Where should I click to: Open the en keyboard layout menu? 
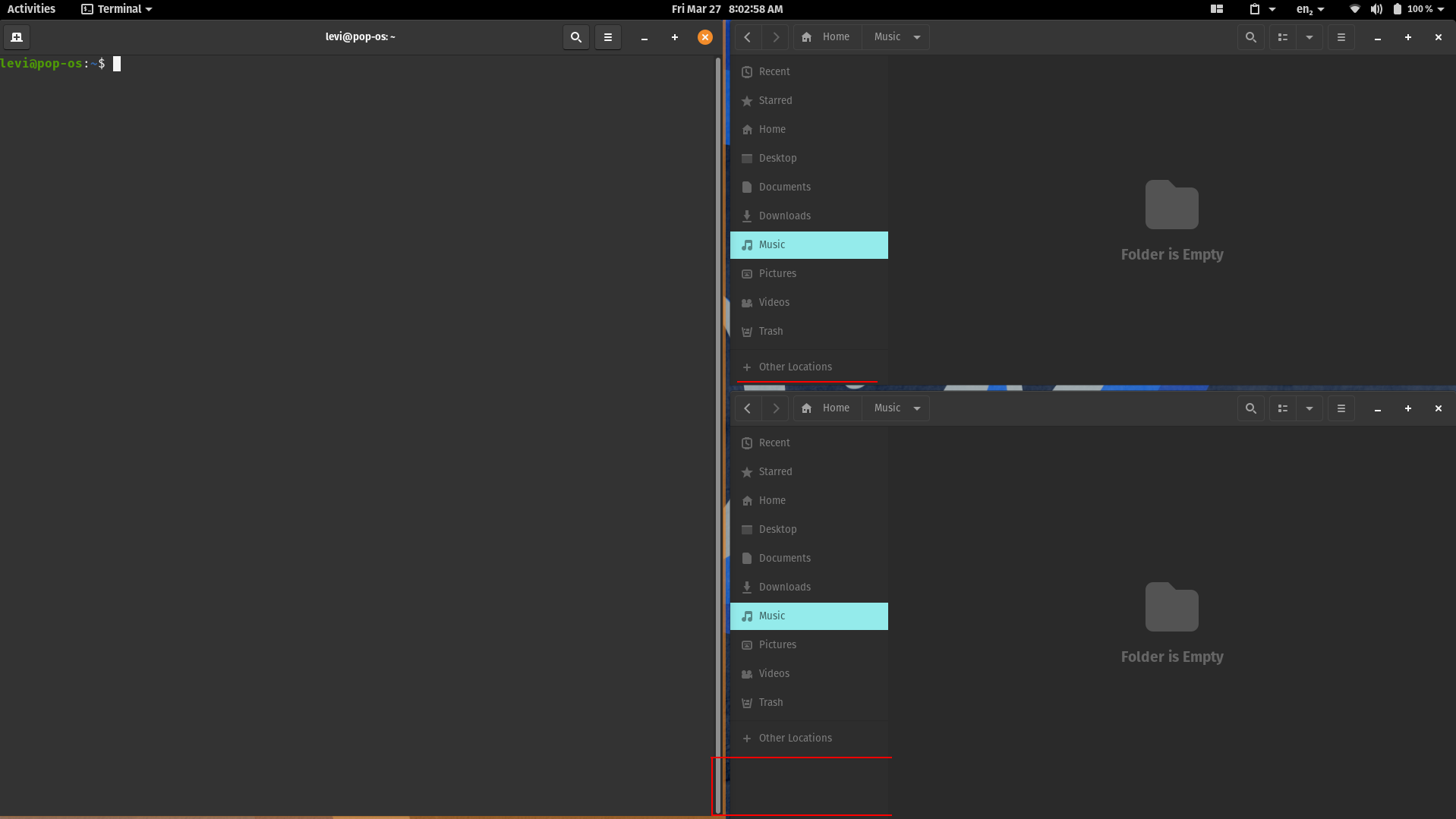[1309, 9]
